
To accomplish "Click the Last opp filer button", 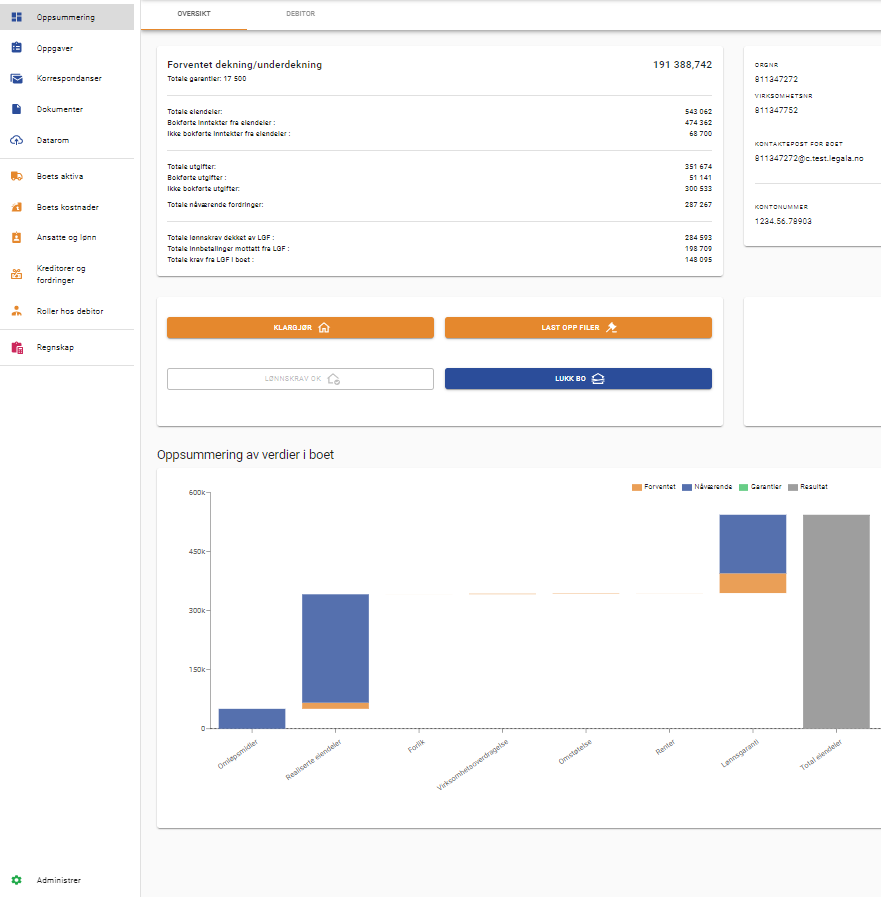I will tap(578, 327).
